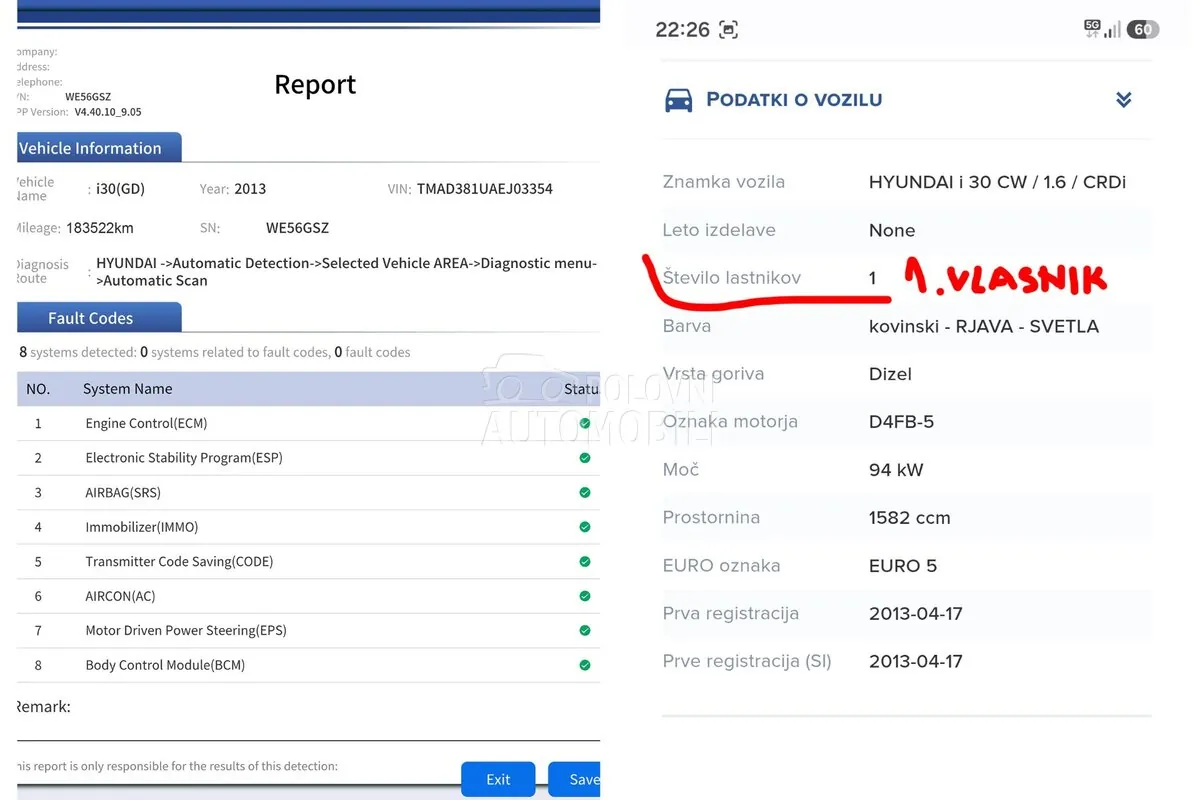Tap the 5G network icon in status bar
This screenshot has height=800, width=1200.
pos(1092,29)
